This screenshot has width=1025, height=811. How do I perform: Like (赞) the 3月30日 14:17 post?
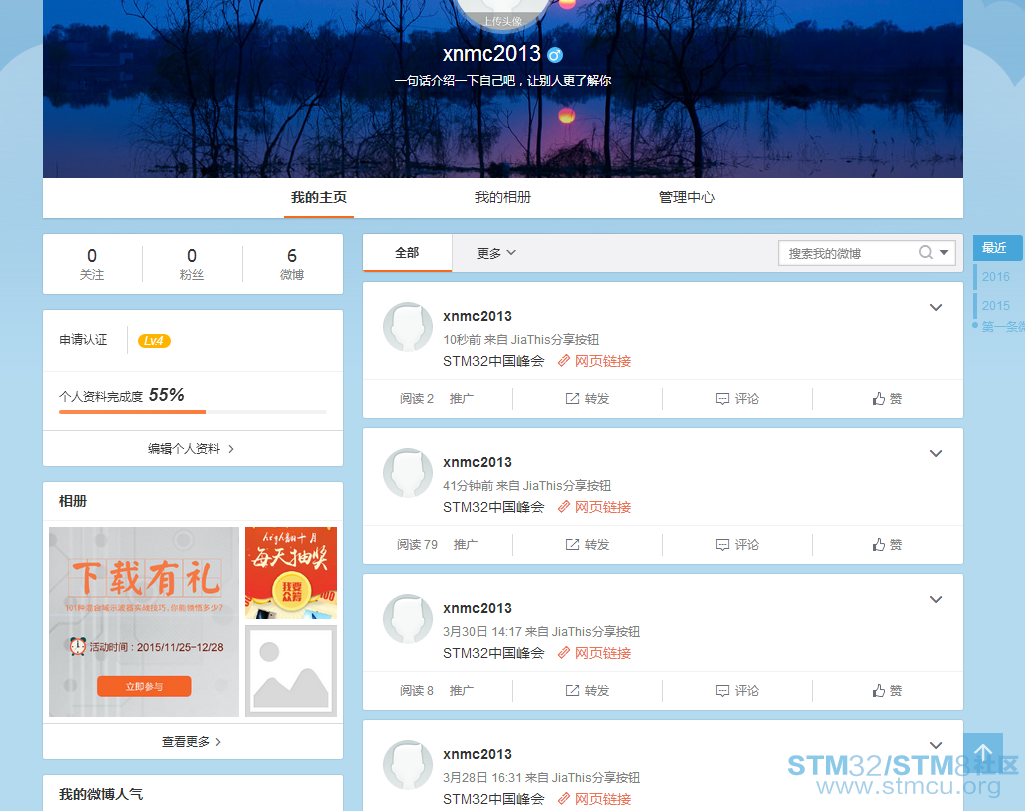(887, 691)
